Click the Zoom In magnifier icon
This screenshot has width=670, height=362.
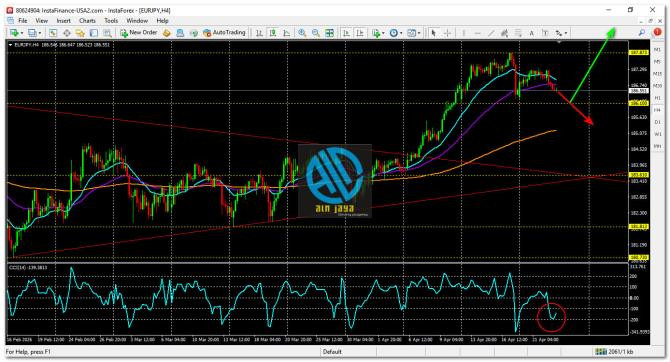pos(302,33)
